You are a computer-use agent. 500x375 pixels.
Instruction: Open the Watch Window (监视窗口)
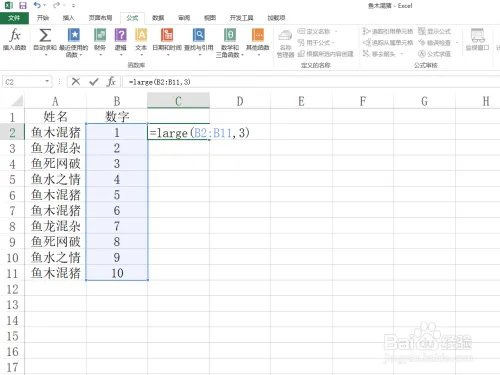[x=477, y=39]
